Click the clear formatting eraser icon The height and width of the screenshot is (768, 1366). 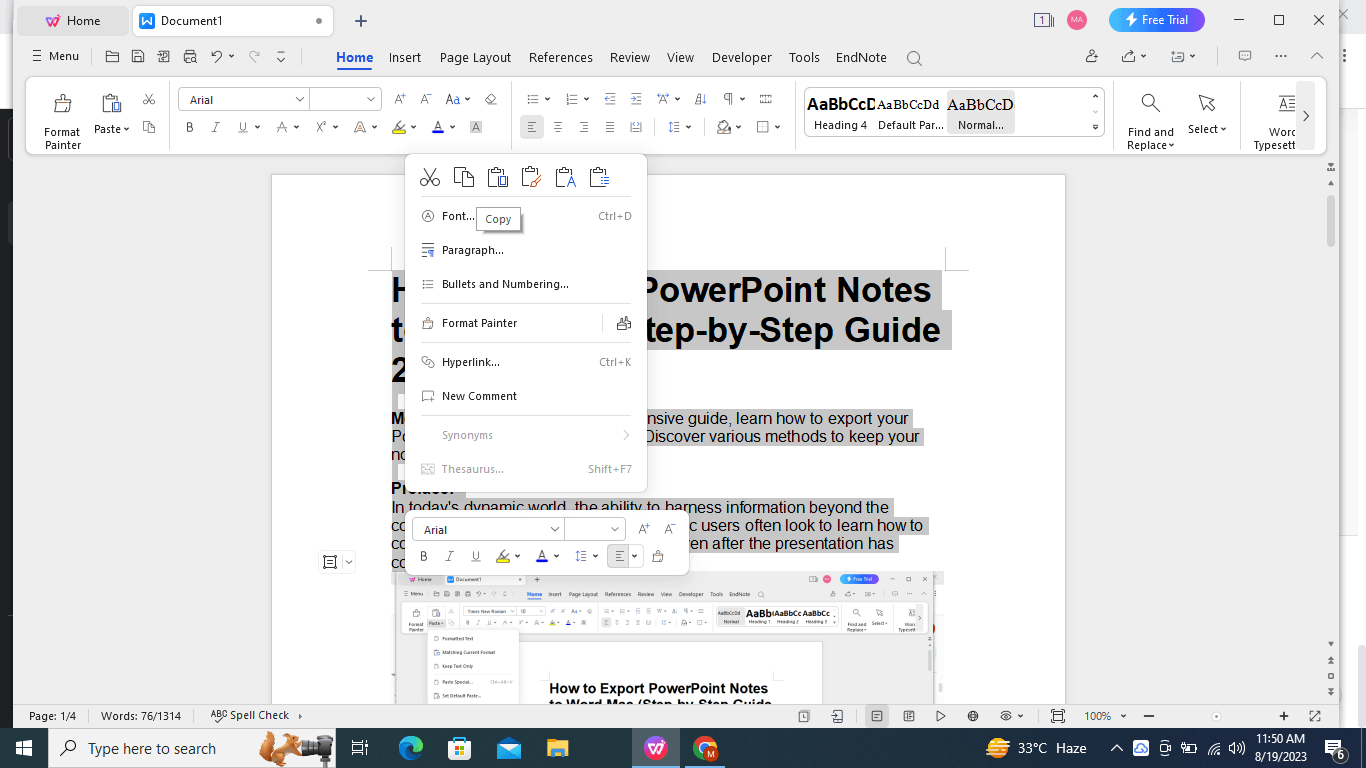[x=490, y=99]
